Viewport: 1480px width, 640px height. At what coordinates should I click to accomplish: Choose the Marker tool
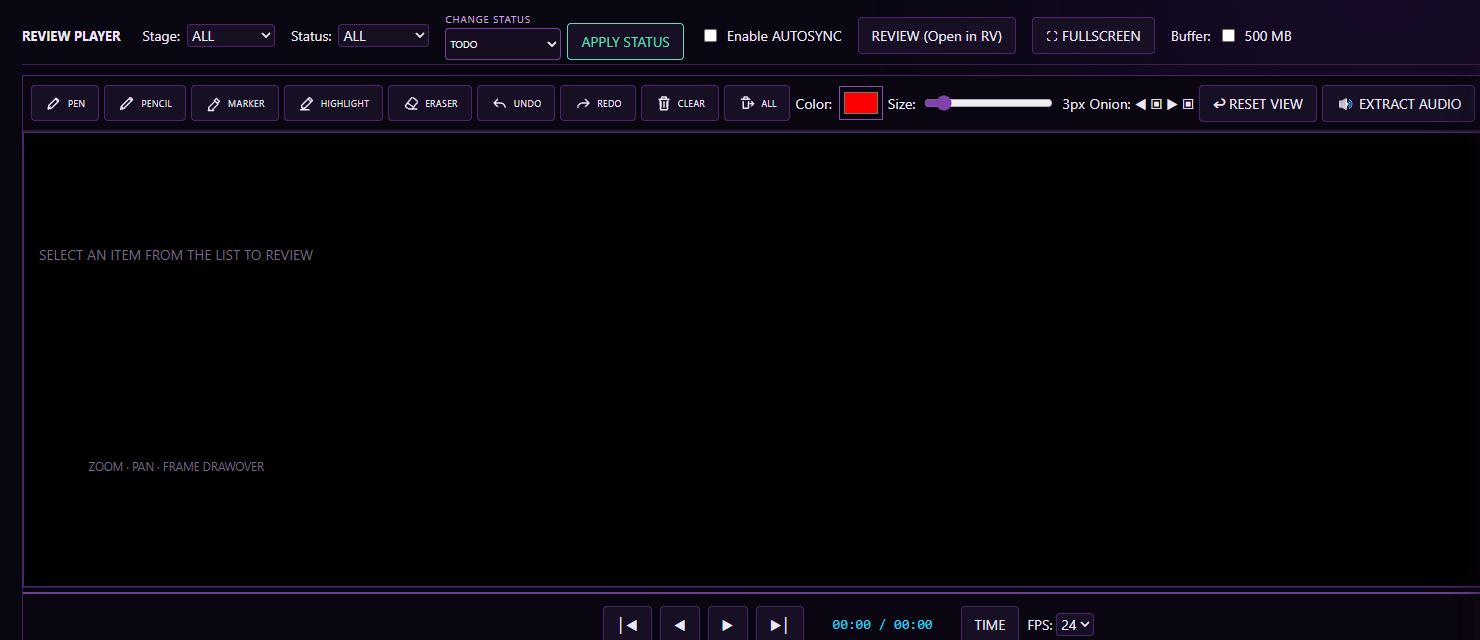pyautogui.click(x=235, y=103)
